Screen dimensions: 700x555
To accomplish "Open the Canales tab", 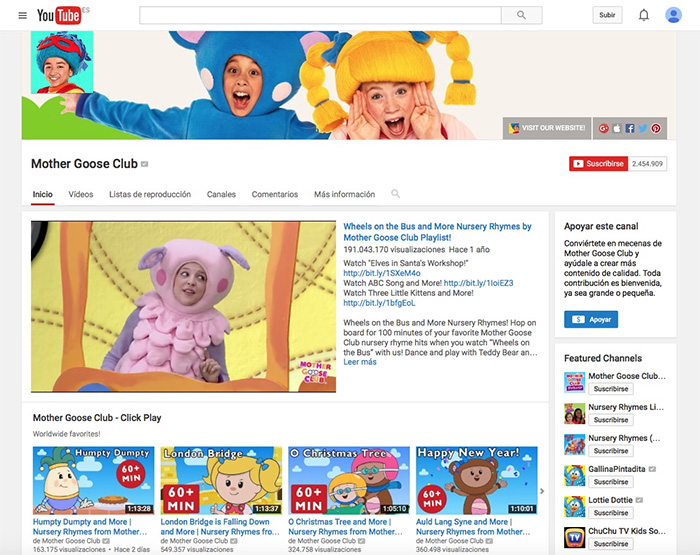I will (x=221, y=194).
